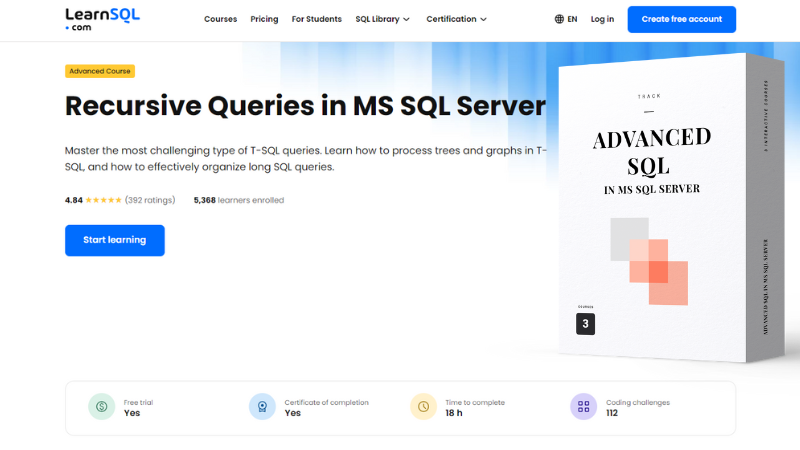
Task: Click the "5,368 learners enrolled" text
Action: coord(239,200)
